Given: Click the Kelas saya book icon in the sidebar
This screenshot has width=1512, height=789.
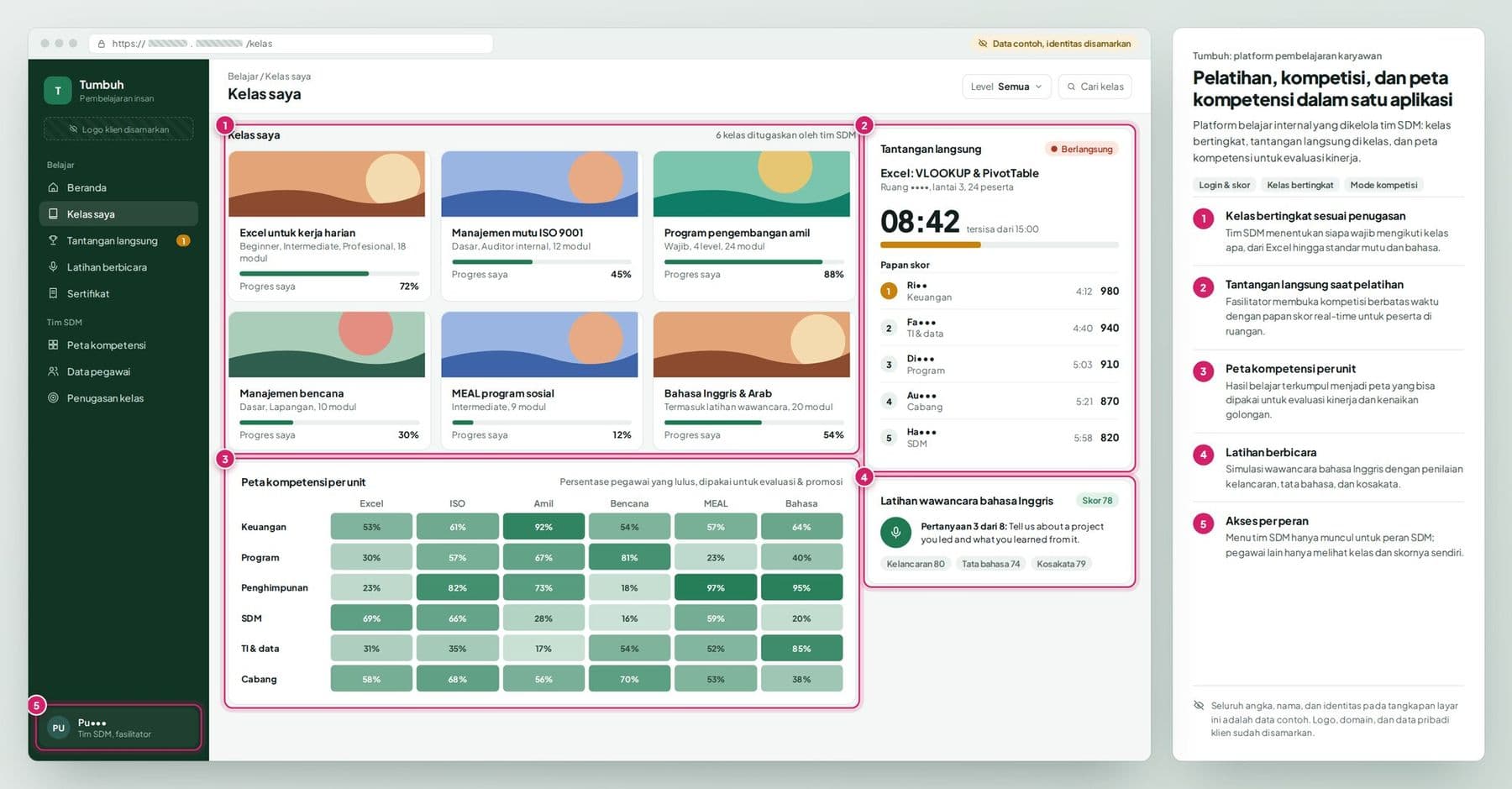Looking at the screenshot, I should pyautogui.click(x=53, y=213).
